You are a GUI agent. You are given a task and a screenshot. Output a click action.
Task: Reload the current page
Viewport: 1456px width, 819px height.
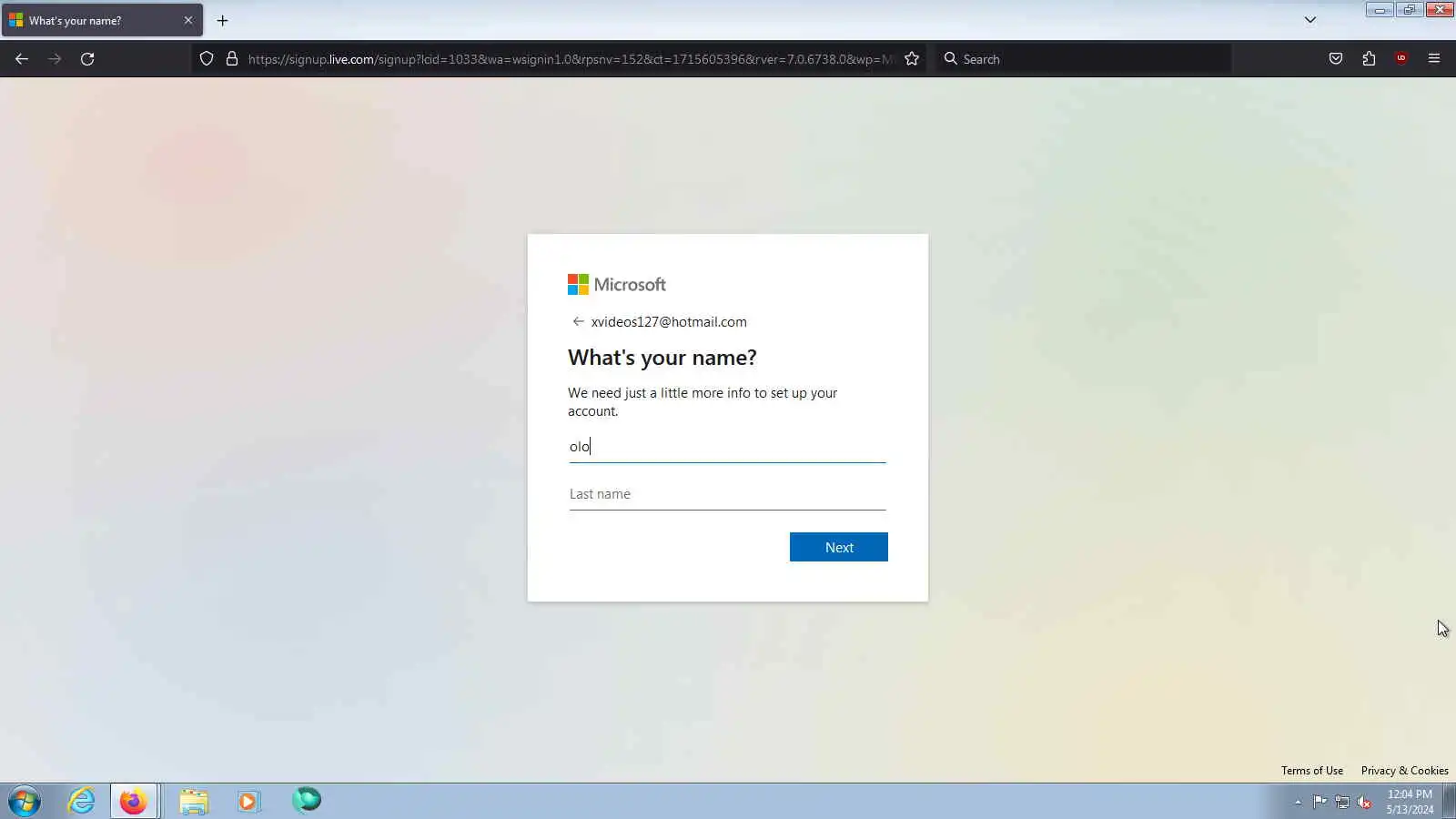pyautogui.click(x=87, y=59)
